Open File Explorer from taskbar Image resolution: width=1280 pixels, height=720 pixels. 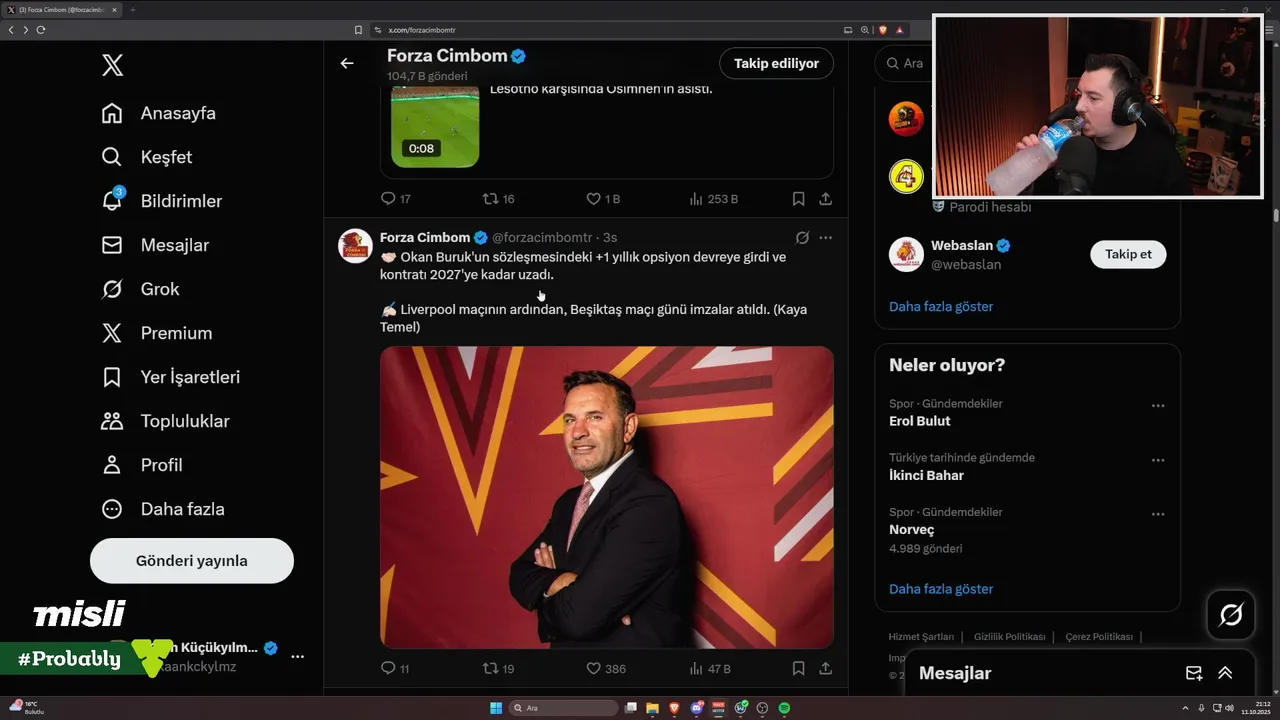[x=652, y=708]
